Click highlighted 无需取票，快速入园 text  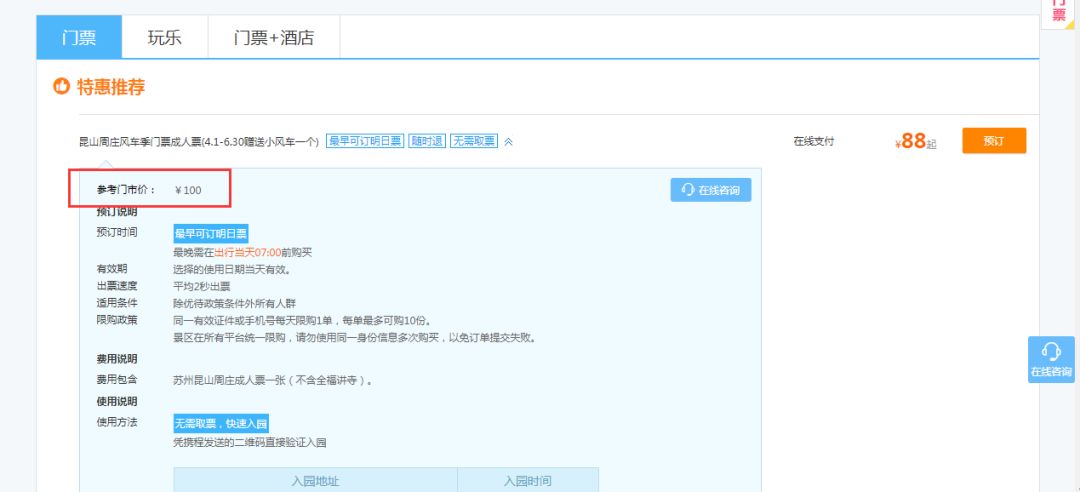coord(221,423)
